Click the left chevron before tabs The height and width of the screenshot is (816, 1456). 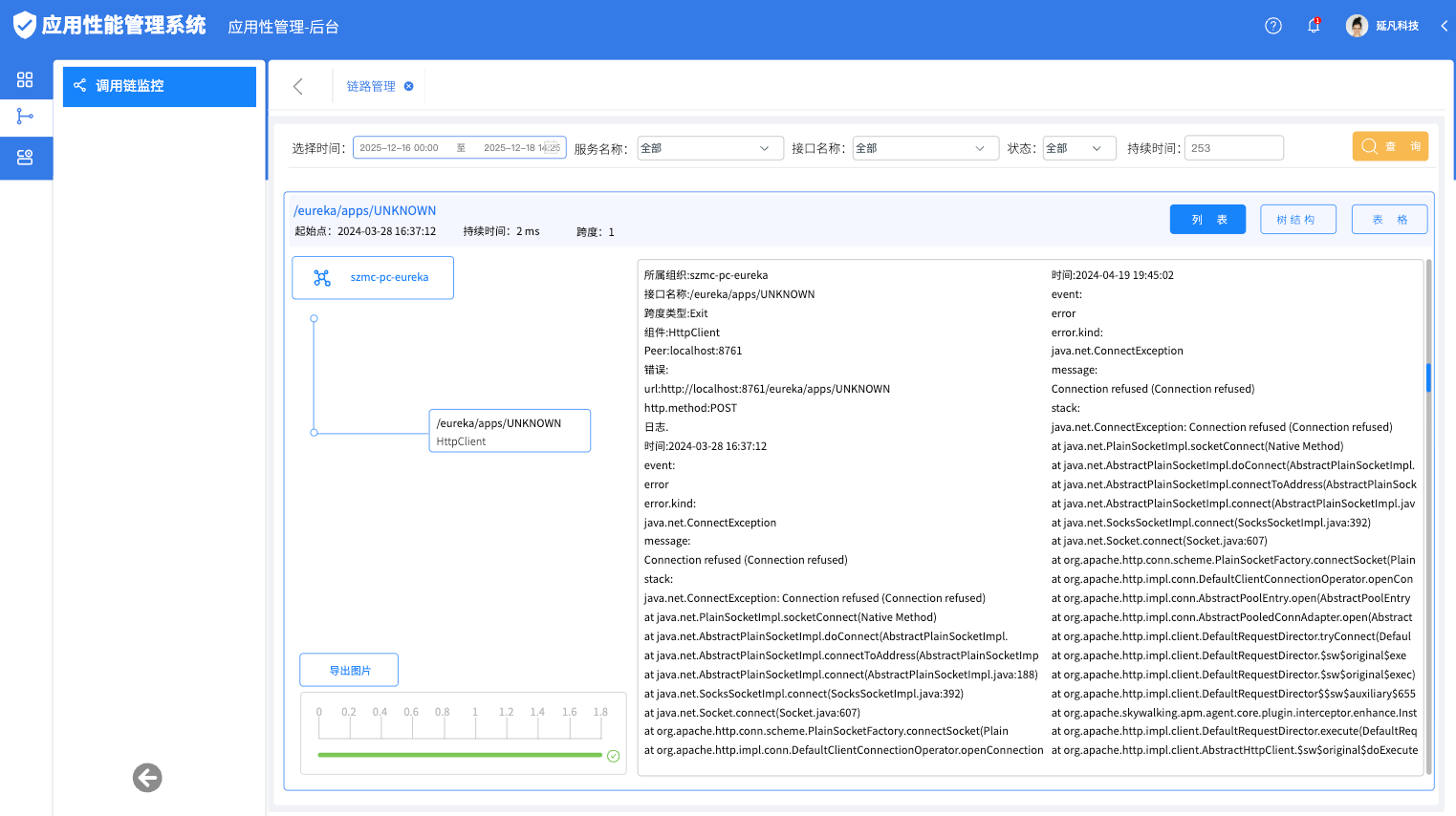click(x=298, y=87)
